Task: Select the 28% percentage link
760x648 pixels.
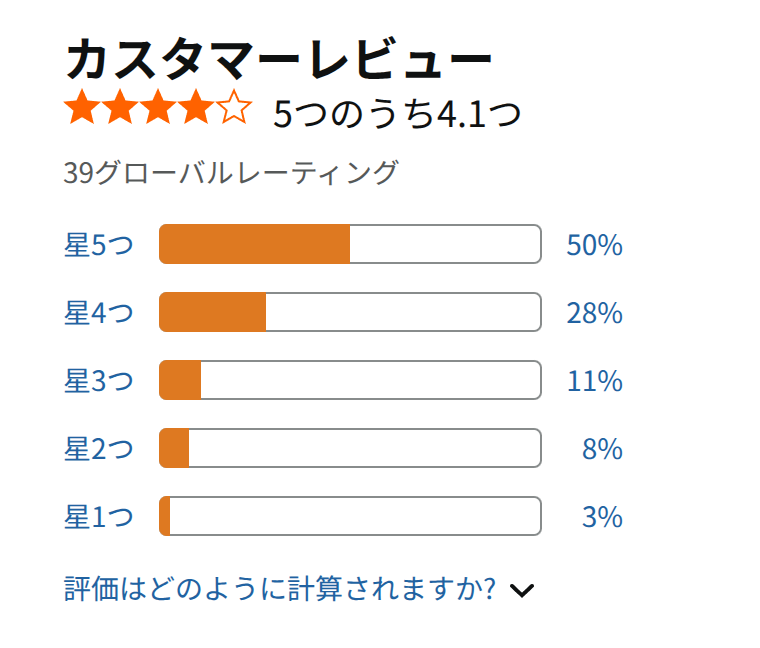Action: [x=595, y=313]
